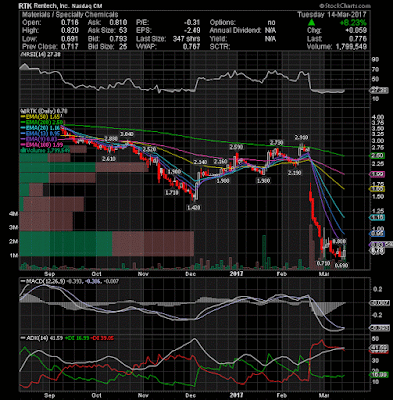Click the 2.960 February high annotation
The image size is (393, 400).
(301, 137)
